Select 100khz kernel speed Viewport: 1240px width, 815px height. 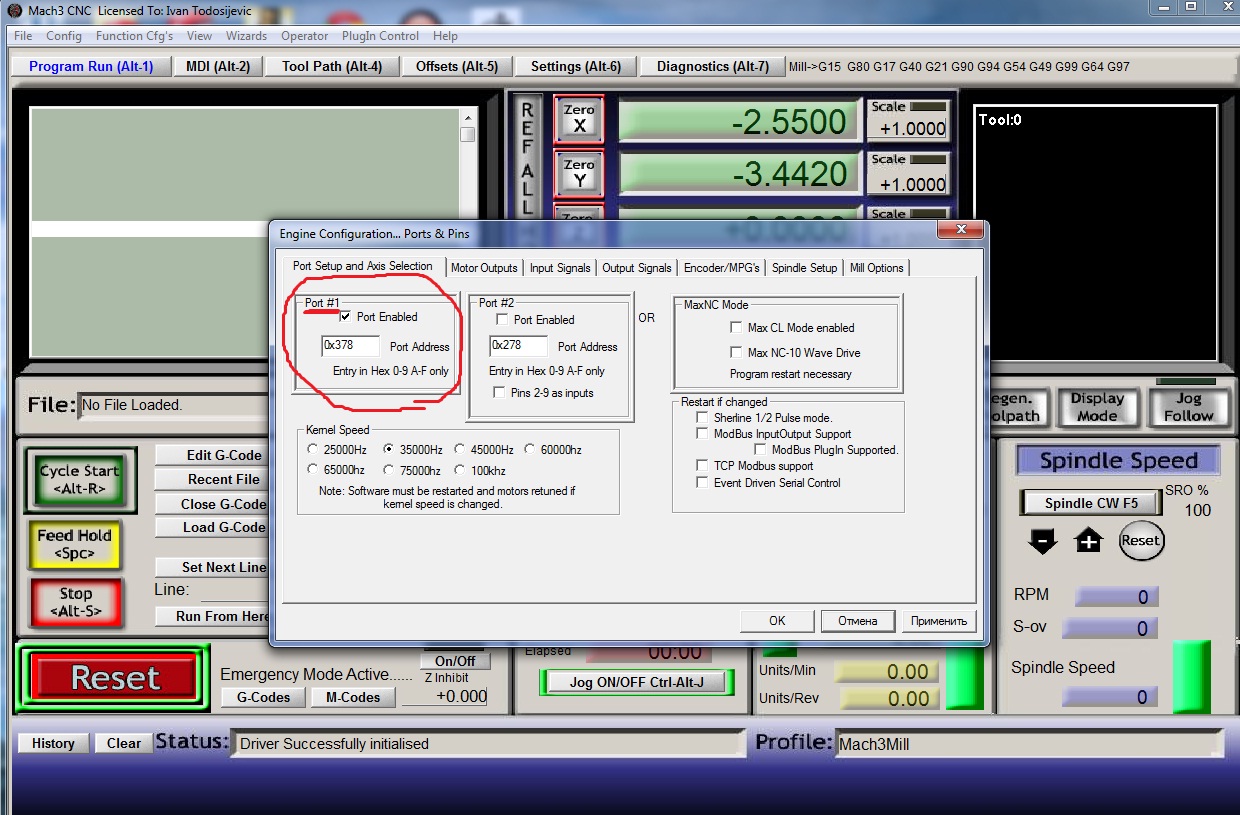[460, 470]
